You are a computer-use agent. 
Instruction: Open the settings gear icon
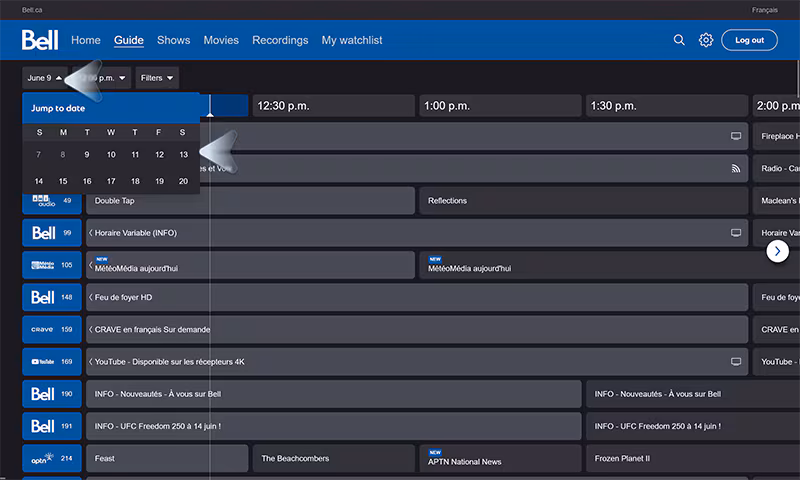[x=706, y=40]
